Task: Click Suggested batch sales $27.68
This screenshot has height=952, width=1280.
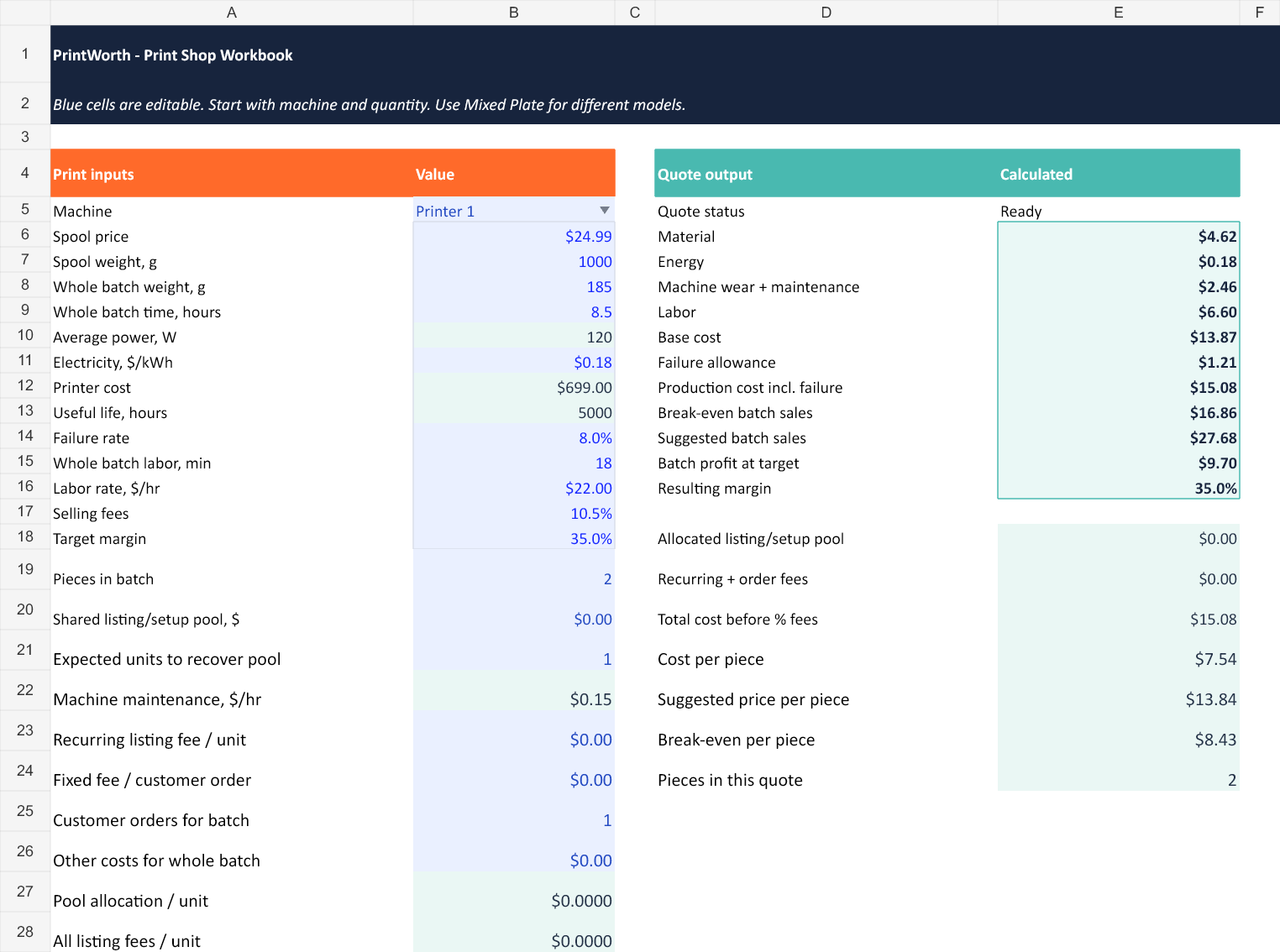Action: 1119,437
